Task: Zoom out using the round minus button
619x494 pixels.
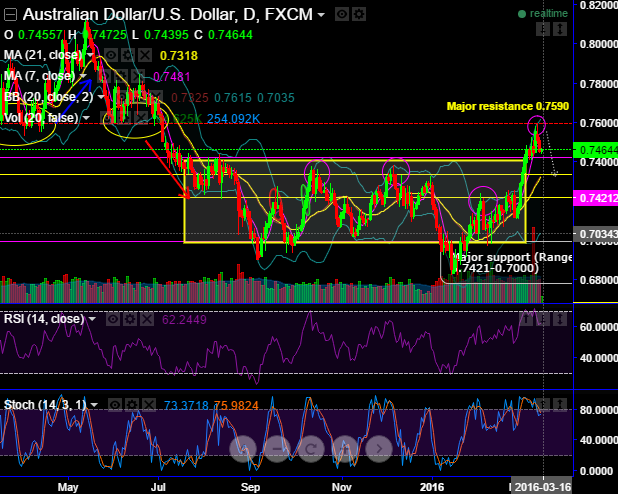Action: point(277,449)
